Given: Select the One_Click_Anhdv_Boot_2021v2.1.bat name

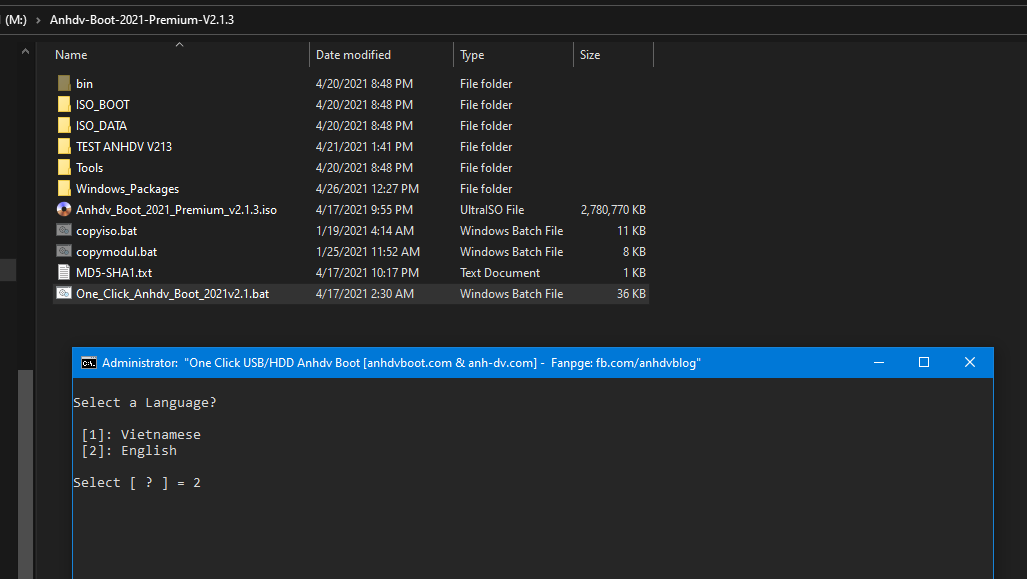Looking at the screenshot, I should tap(172, 293).
